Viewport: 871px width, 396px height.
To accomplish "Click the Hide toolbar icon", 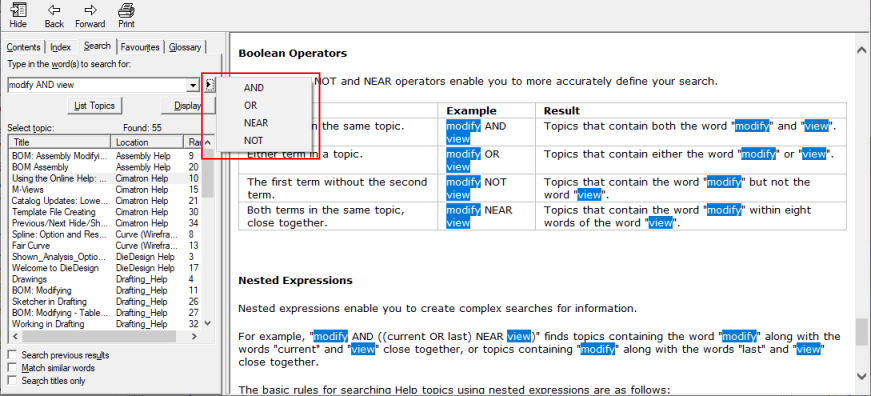I will click(18, 15).
